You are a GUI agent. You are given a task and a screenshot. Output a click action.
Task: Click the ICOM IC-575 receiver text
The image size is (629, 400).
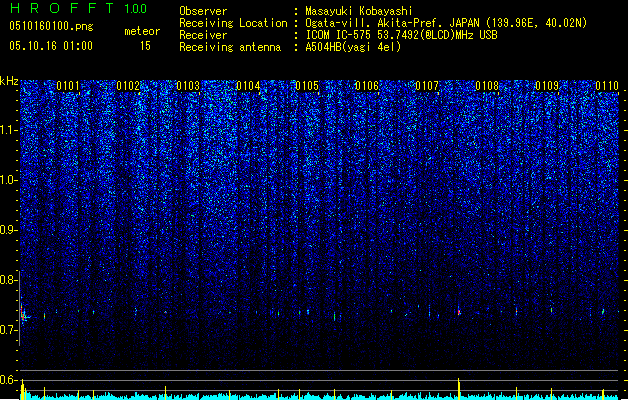pyautogui.click(x=402, y=35)
